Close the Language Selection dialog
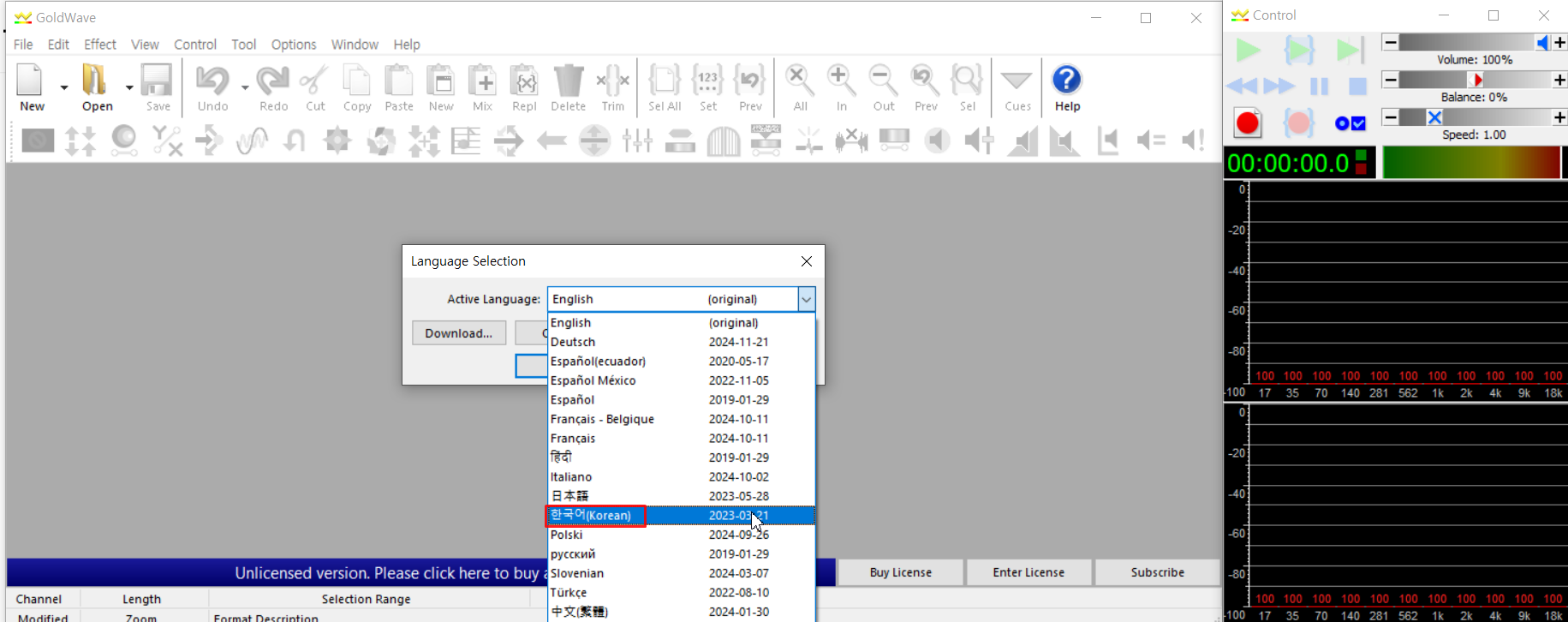The width and height of the screenshot is (1568, 622). coord(807,261)
